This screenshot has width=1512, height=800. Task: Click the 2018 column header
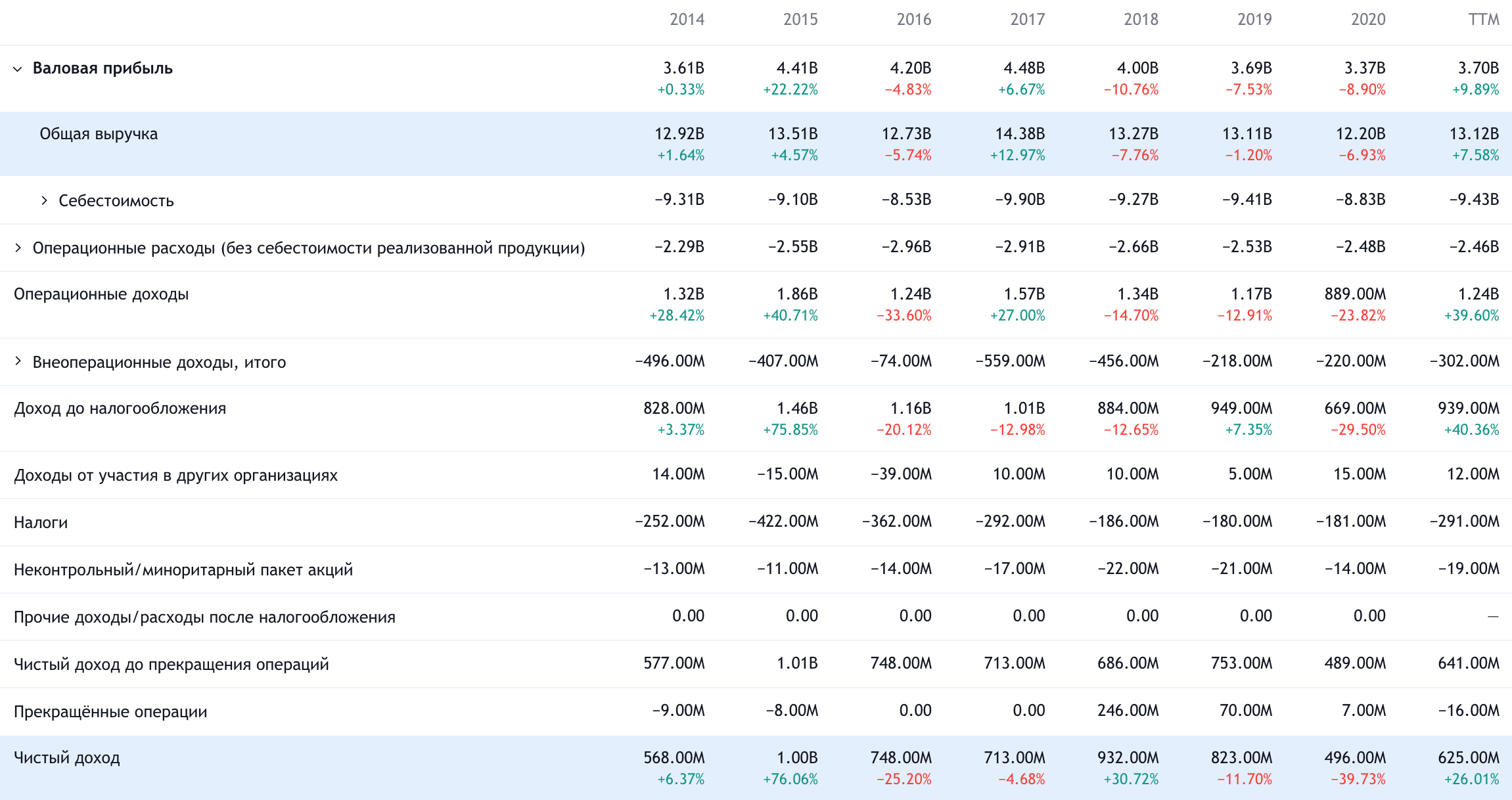[1141, 20]
